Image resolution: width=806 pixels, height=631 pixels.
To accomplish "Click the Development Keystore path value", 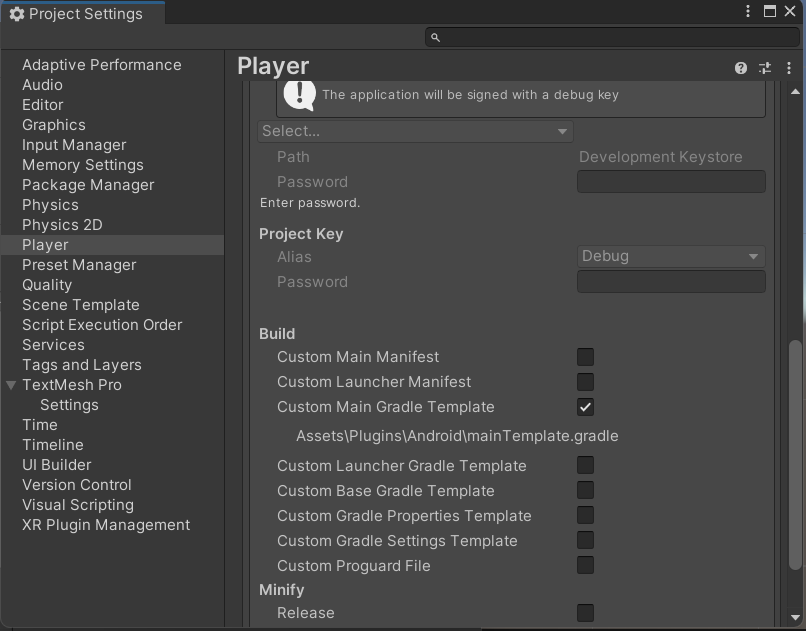I will pos(661,157).
